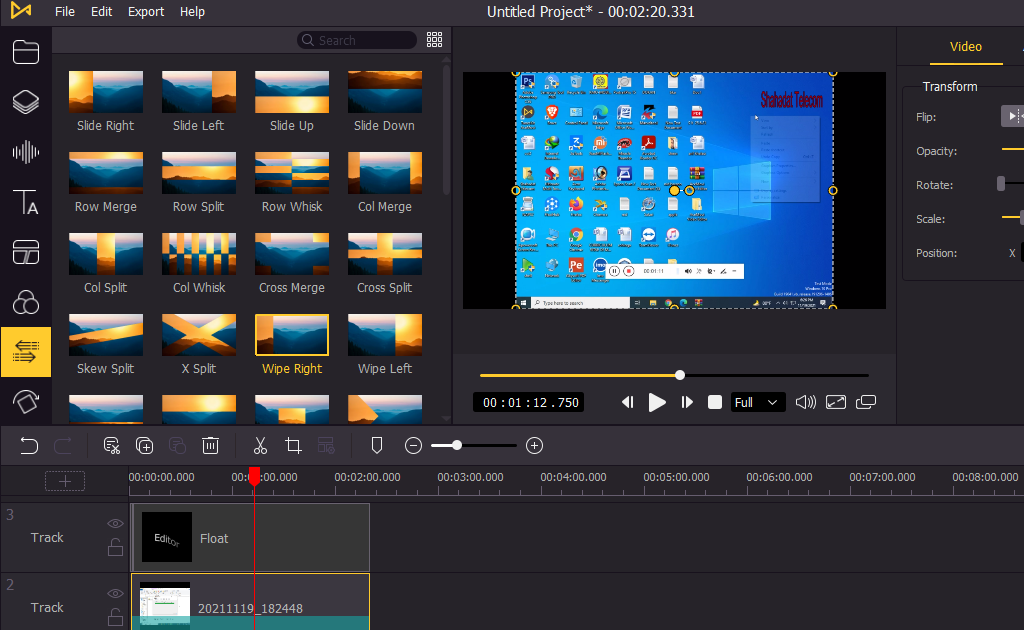
Task: Select the Media library icon
Action: click(x=26, y=52)
